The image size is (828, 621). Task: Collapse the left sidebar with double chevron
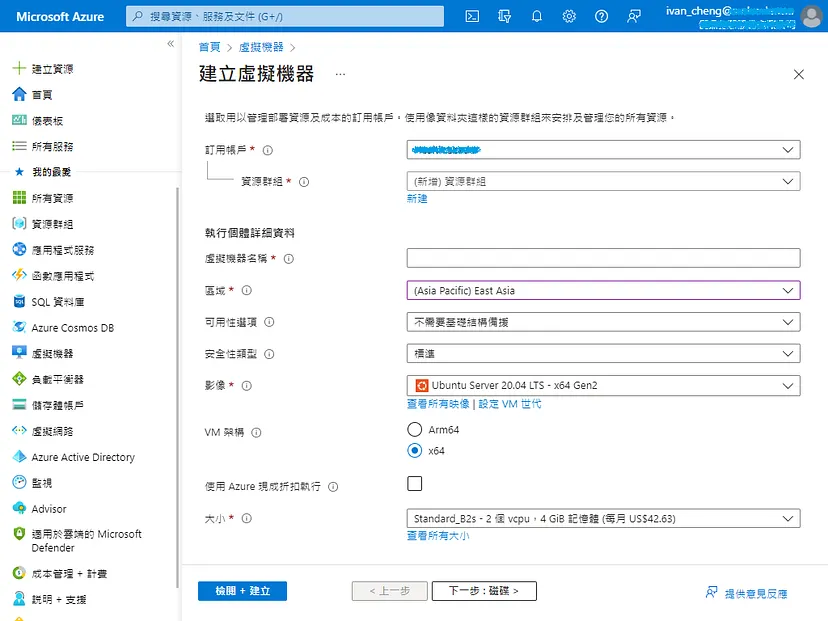coord(171,44)
